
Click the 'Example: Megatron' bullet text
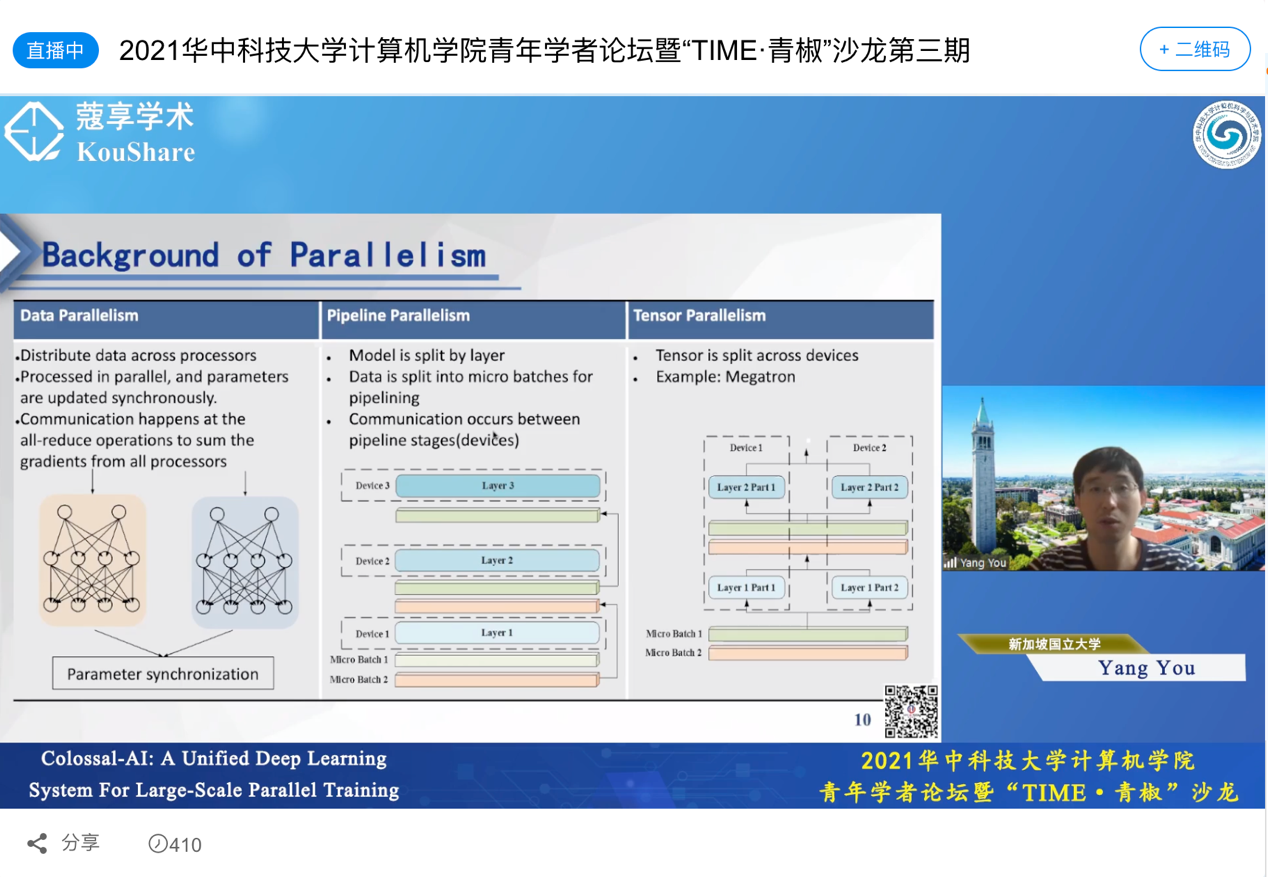[725, 377]
